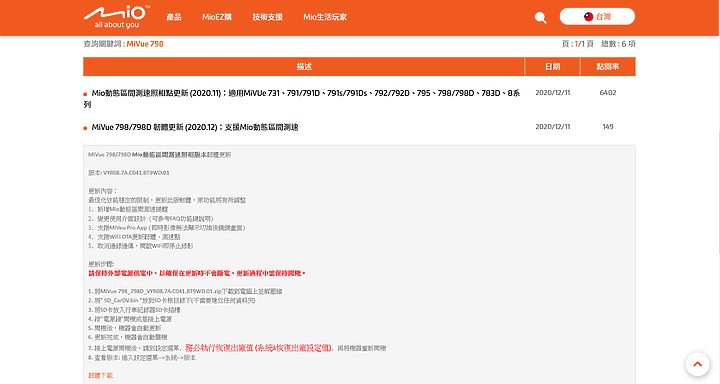
Task: Click the MiVue 798 search keyword
Action: pos(145,44)
